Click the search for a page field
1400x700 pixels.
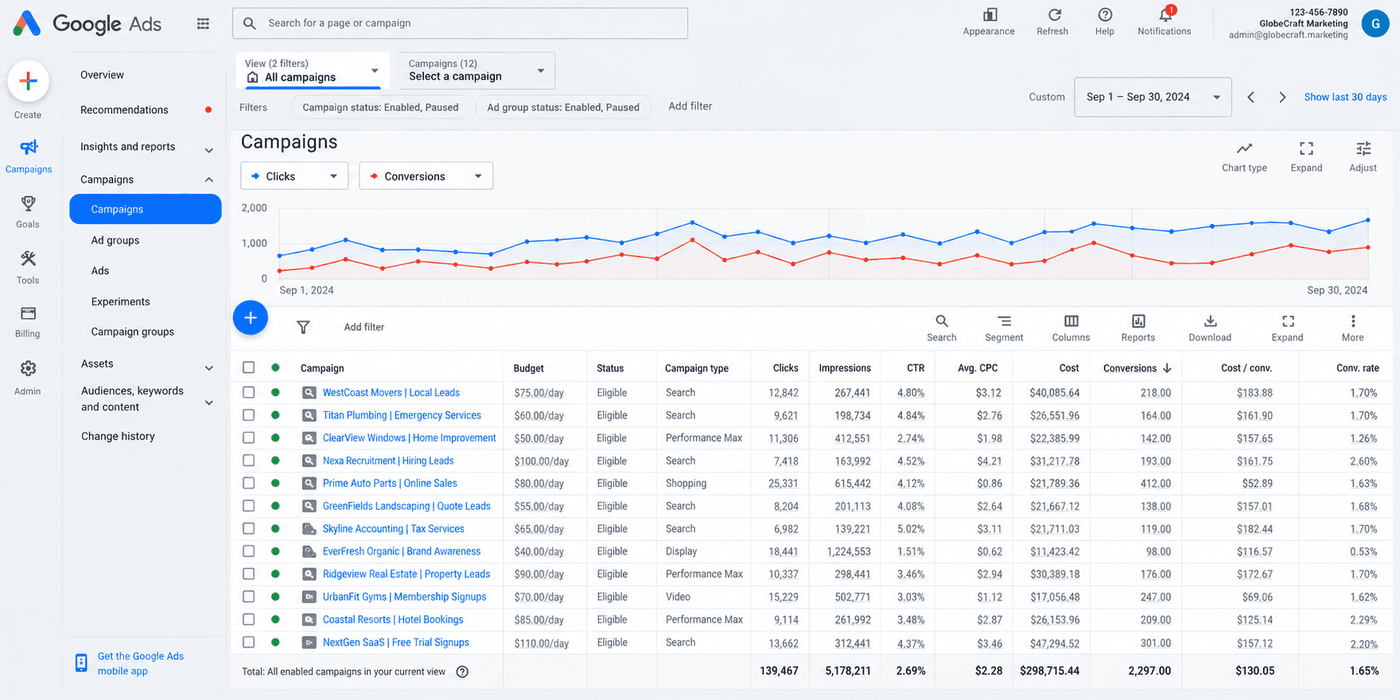click(x=460, y=23)
